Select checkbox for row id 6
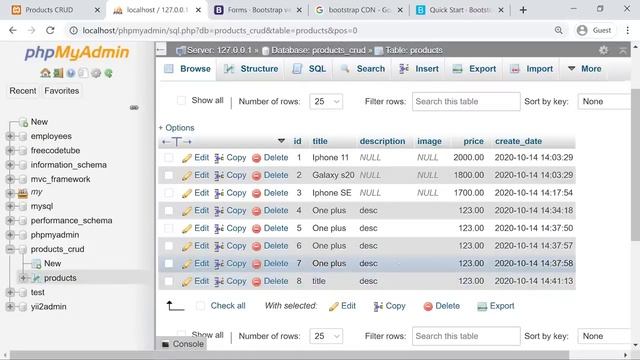 pyautogui.click(x=169, y=246)
